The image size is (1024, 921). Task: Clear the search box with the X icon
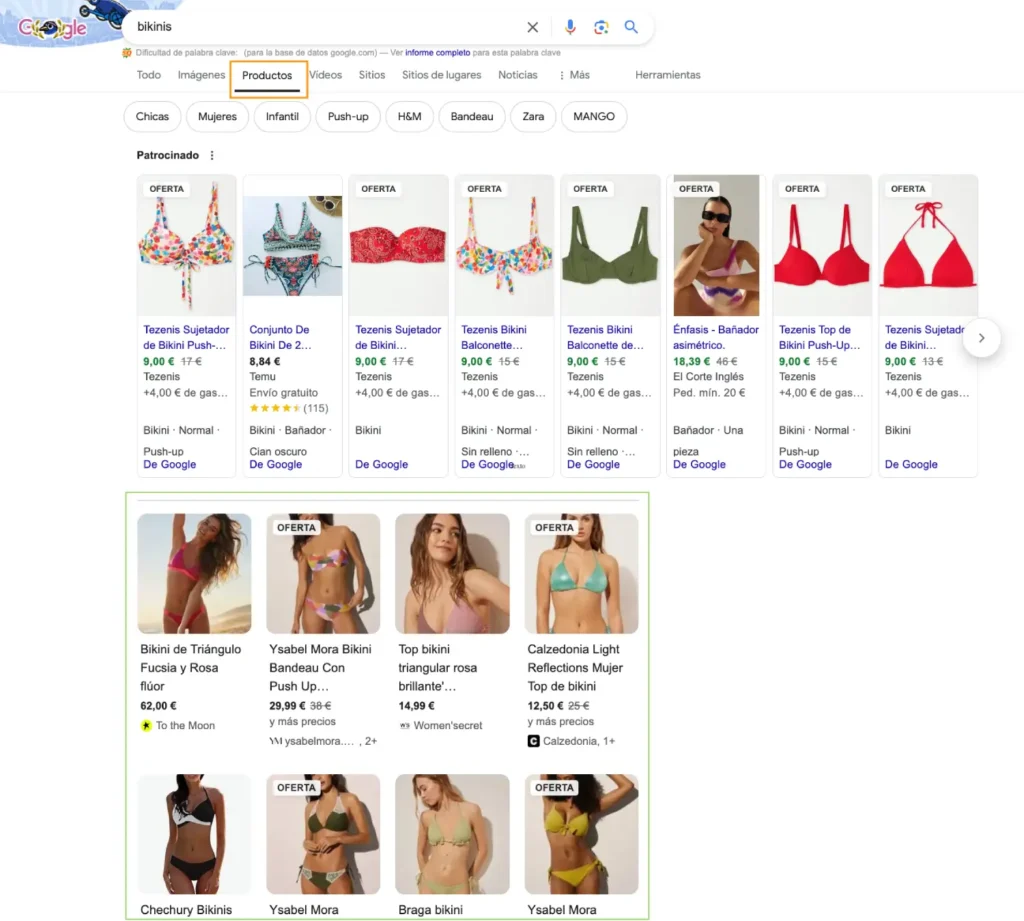[x=532, y=27]
